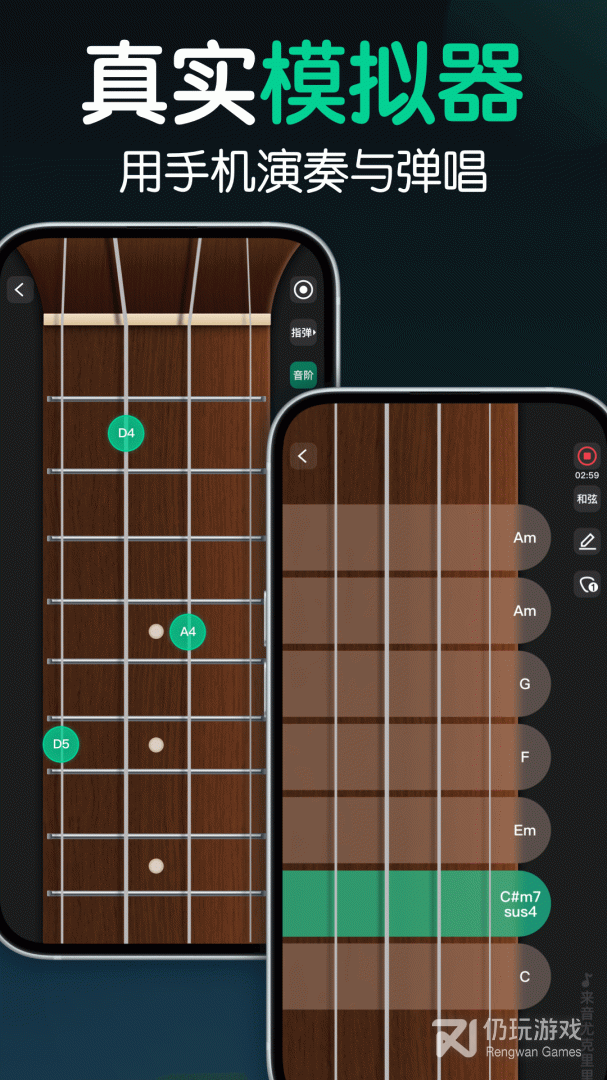The image size is (607, 1080).
Task: Toggle the 音阶 scale display
Action: pyautogui.click(x=303, y=375)
